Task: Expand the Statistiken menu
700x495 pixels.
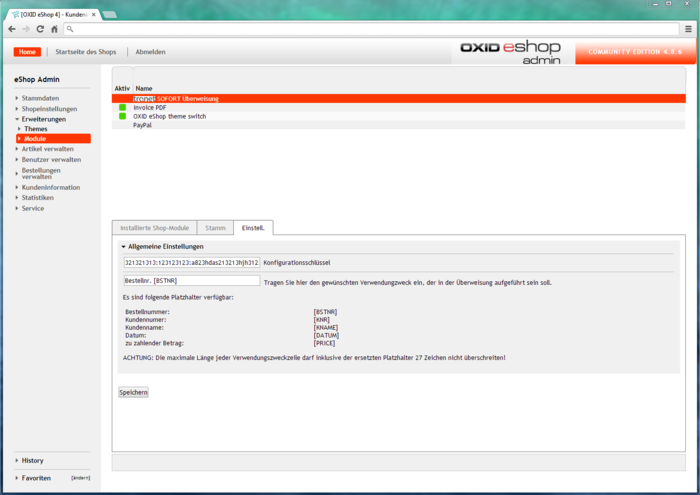Action: tap(38, 198)
